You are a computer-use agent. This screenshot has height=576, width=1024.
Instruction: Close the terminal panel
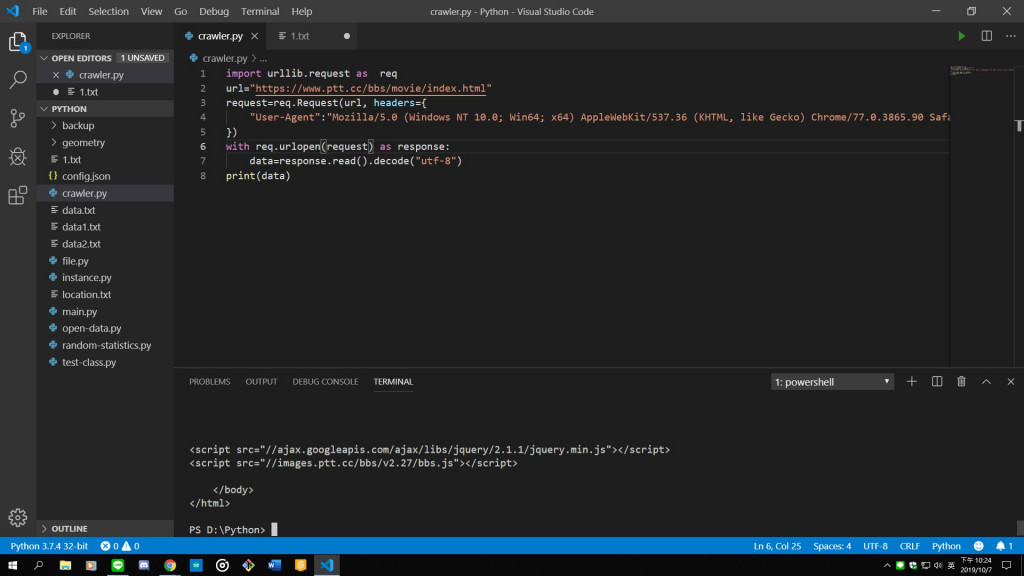(x=1010, y=381)
